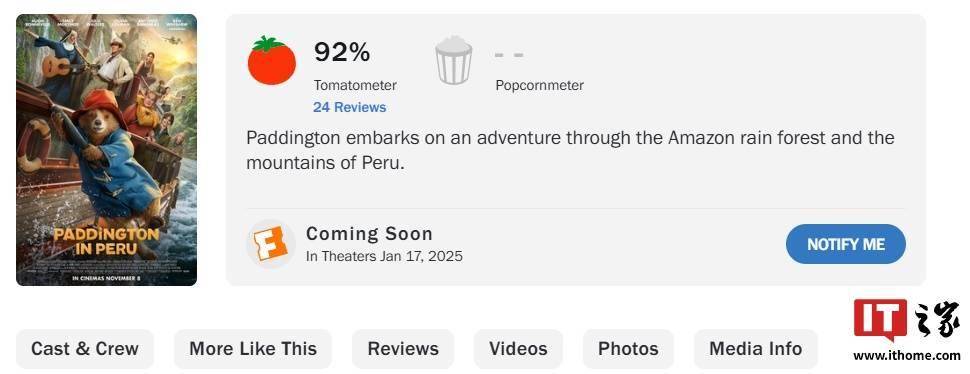Click the NOTIFY ME button
The height and width of the screenshot is (374, 970).
click(846, 244)
